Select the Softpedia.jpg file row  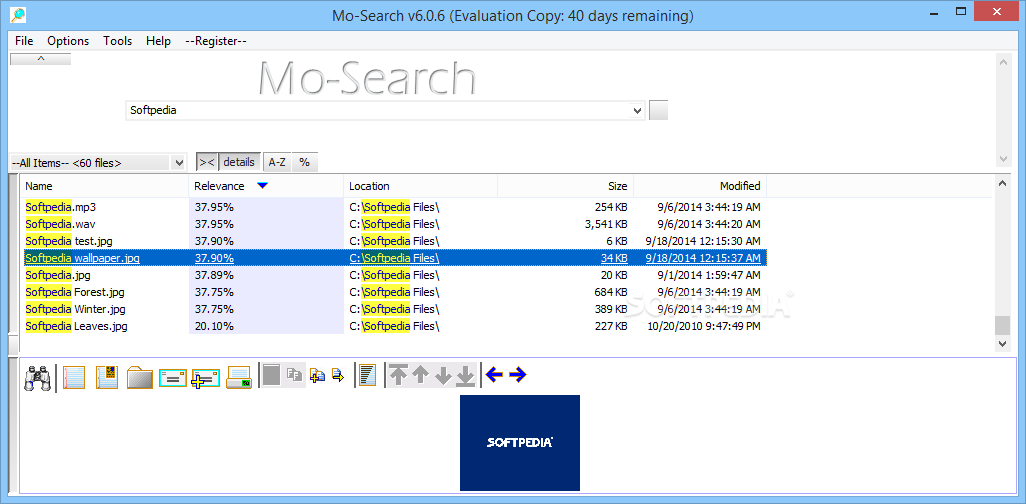[393, 275]
